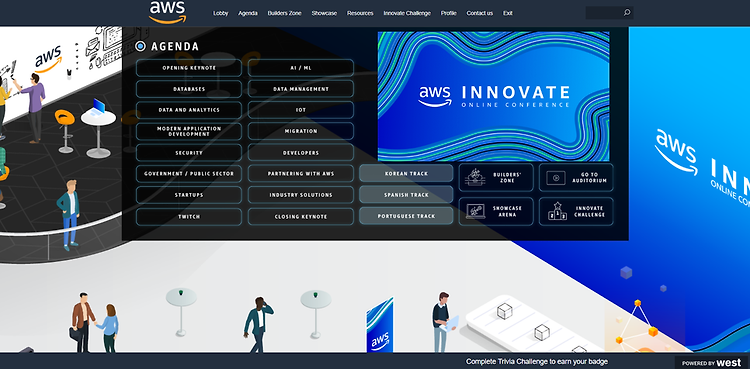Select Developers agenda button
Viewport: 750px width, 369px height.
[301, 153]
